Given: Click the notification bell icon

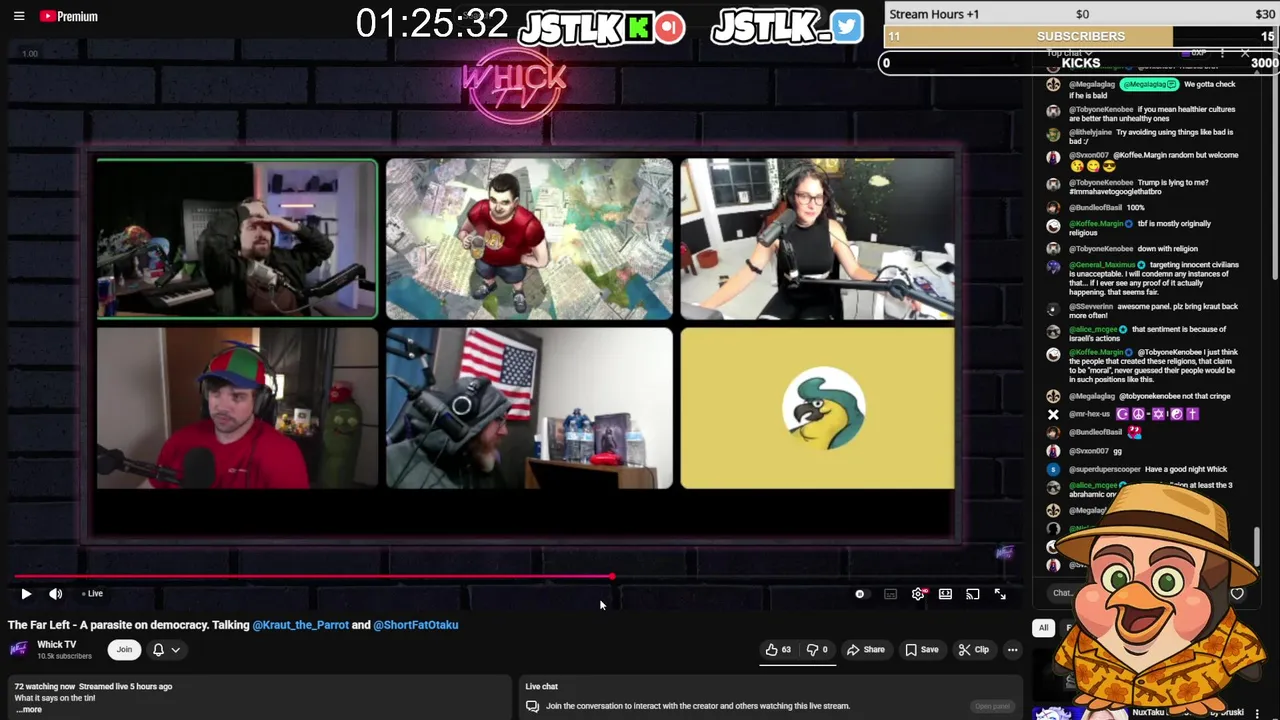Looking at the screenshot, I should pos(158,650).
